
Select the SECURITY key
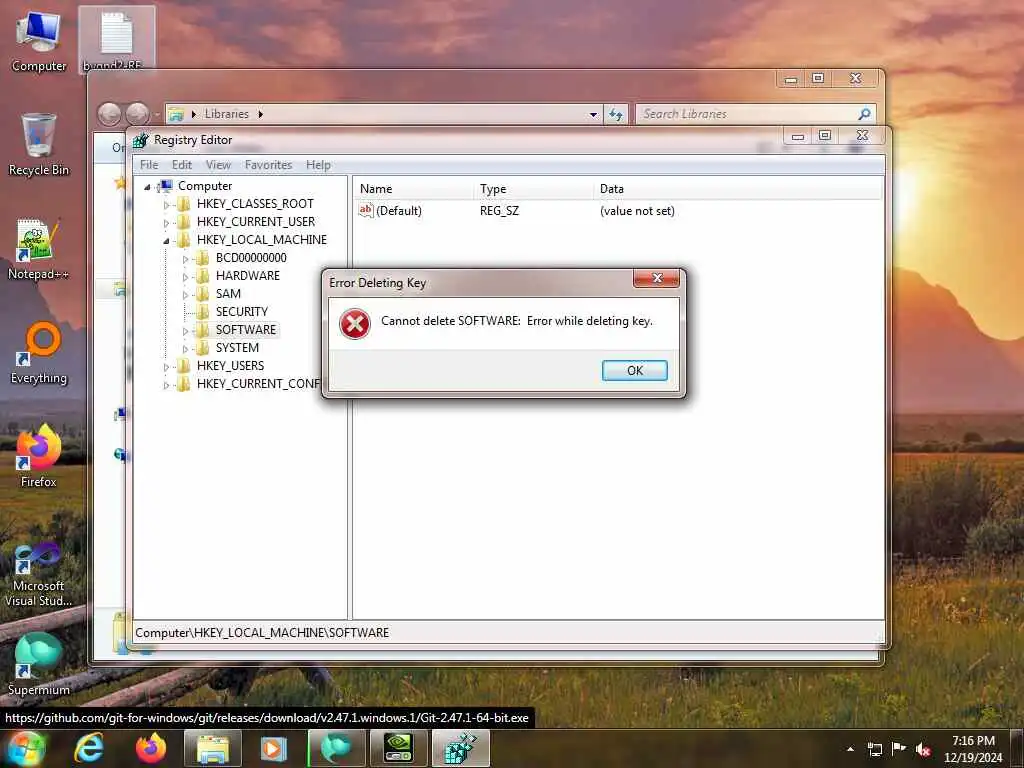click(x=242, y=312)
